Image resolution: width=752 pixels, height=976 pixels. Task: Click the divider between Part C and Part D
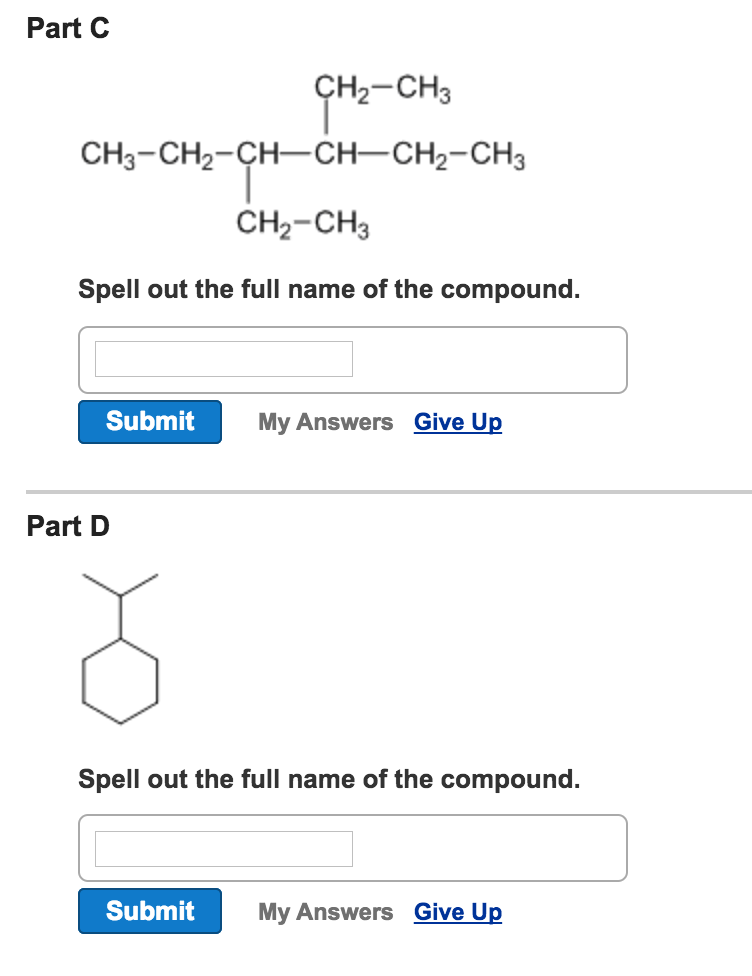[x=376, y=490]
